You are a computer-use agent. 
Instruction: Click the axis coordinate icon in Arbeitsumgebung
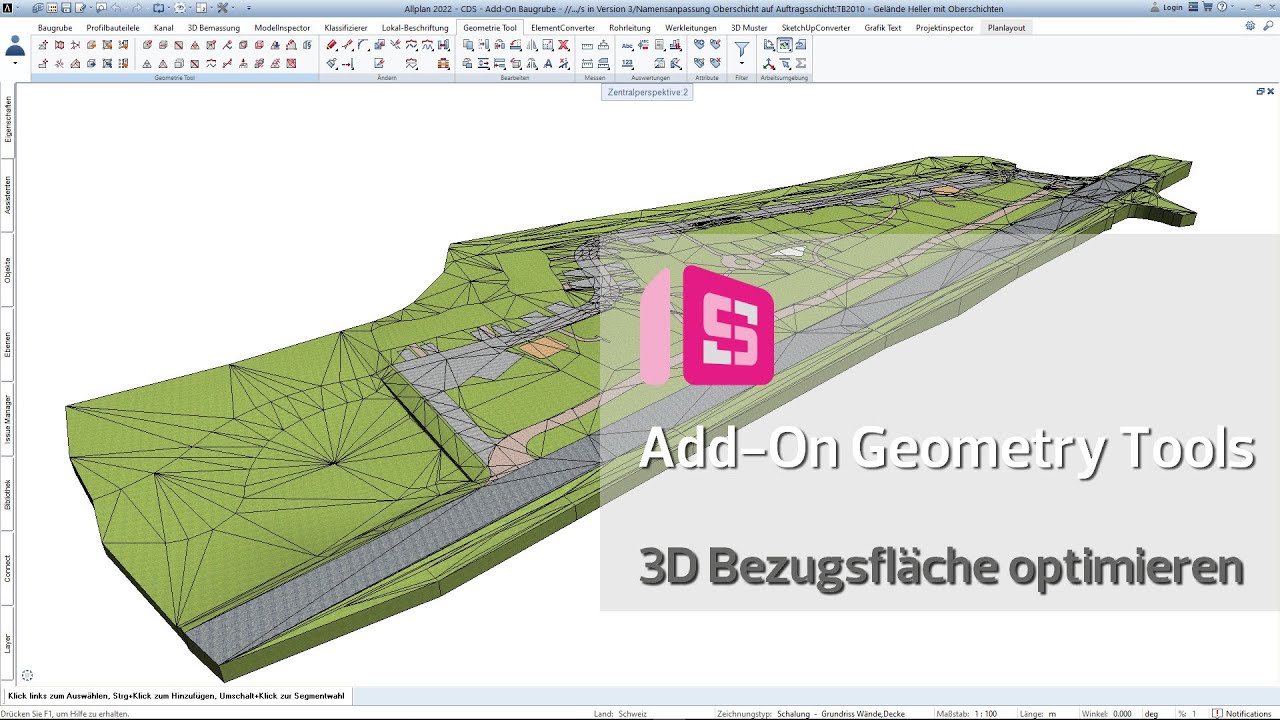point(769,63)
